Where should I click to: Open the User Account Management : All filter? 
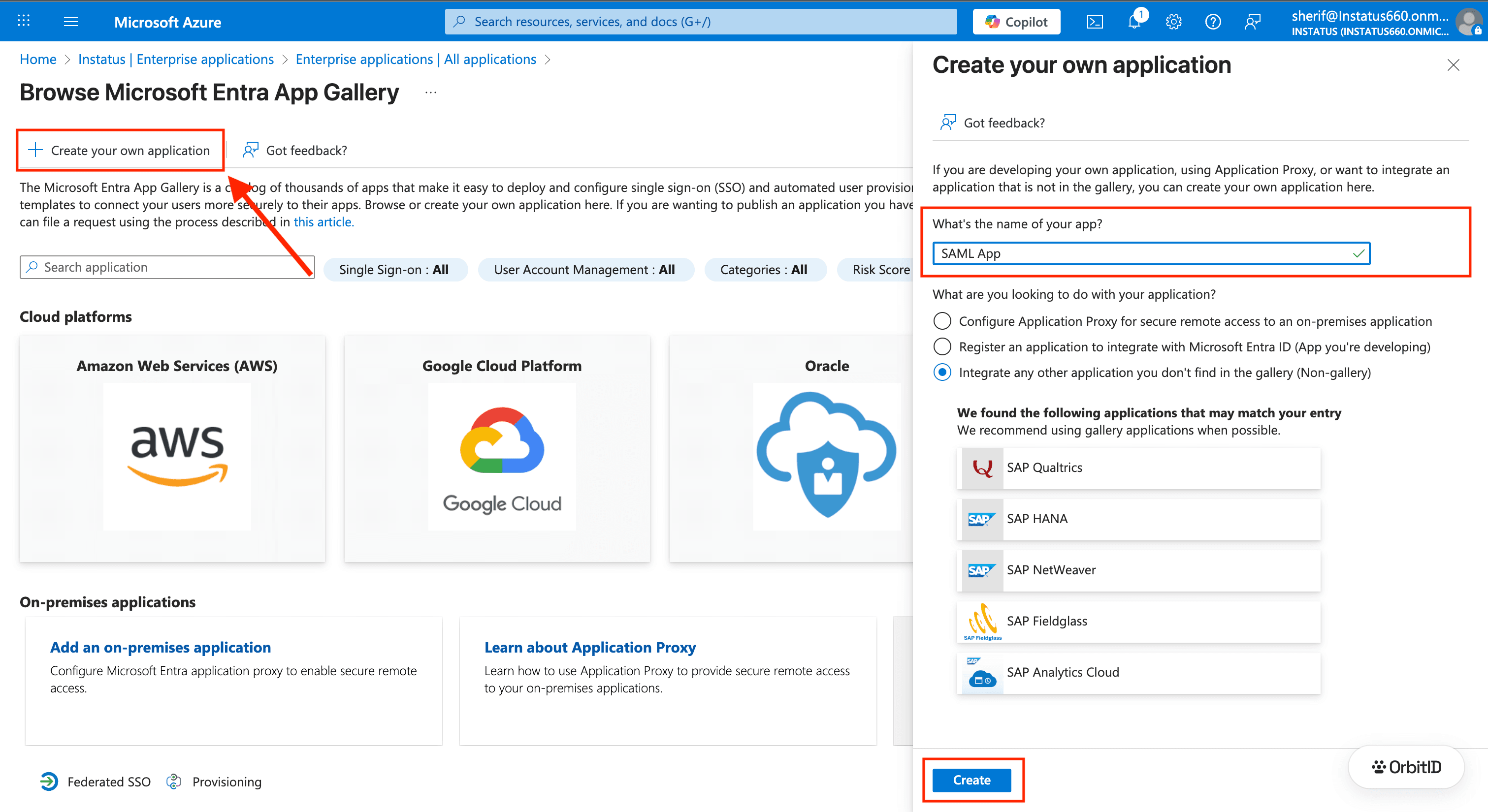pos(586,270)
